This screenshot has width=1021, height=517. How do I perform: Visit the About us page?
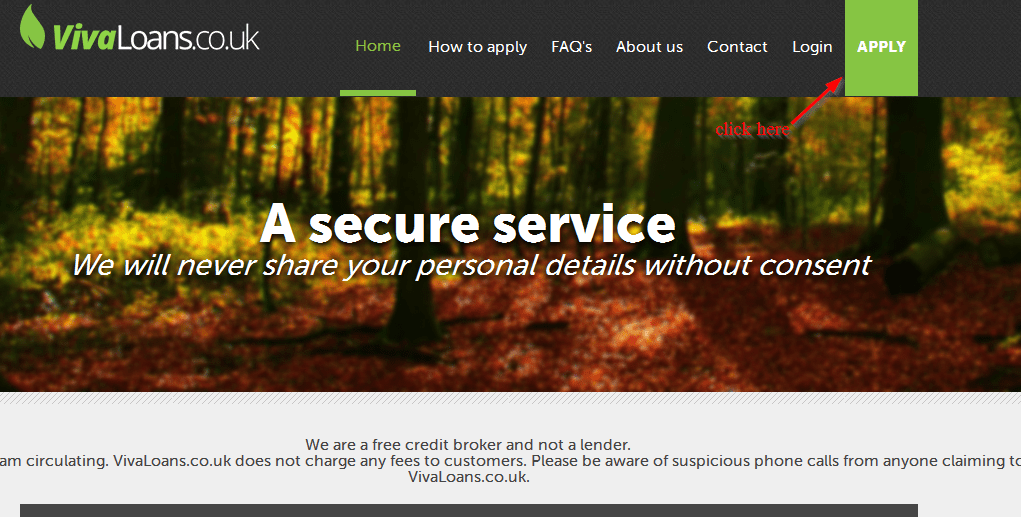[649, 47]
